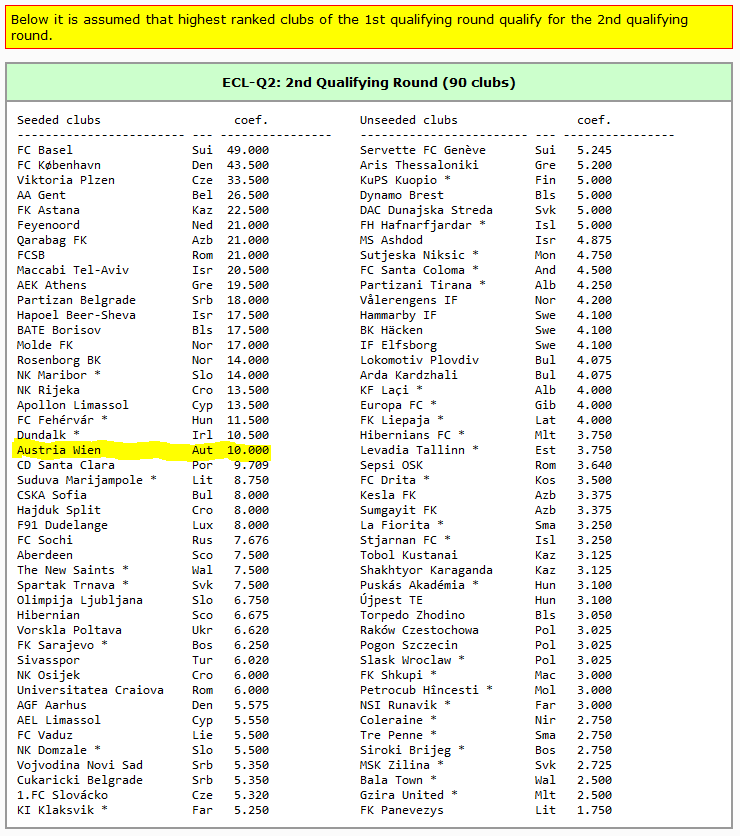This screenshot has width=740, height=836.
Task: Select 'Sepsi OSK' club entry
Action: 391,465
